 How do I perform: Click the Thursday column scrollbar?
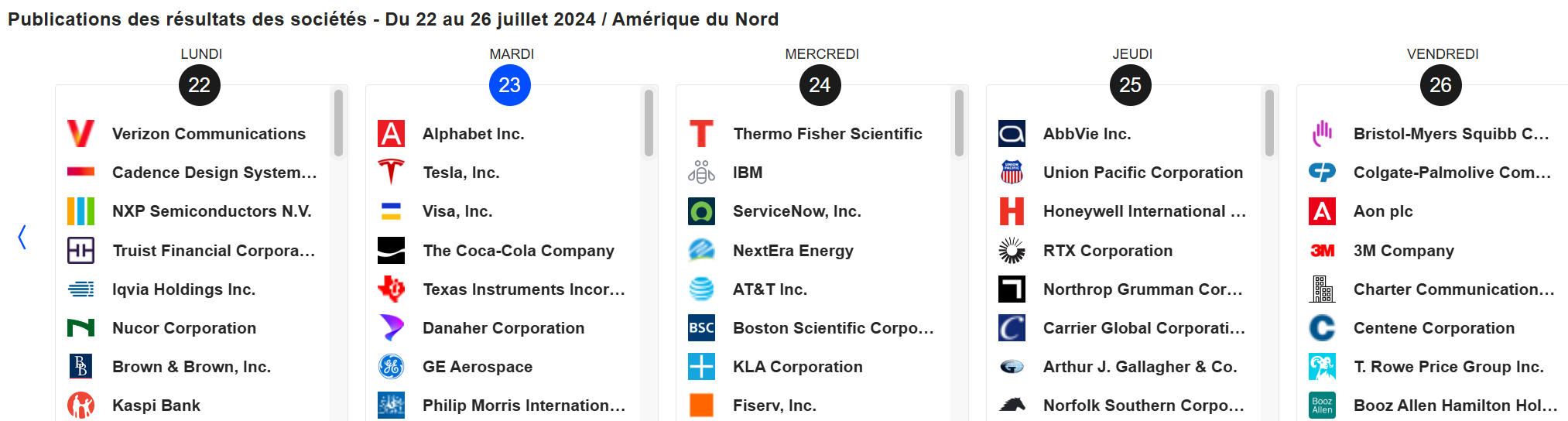click(1269, 122)
